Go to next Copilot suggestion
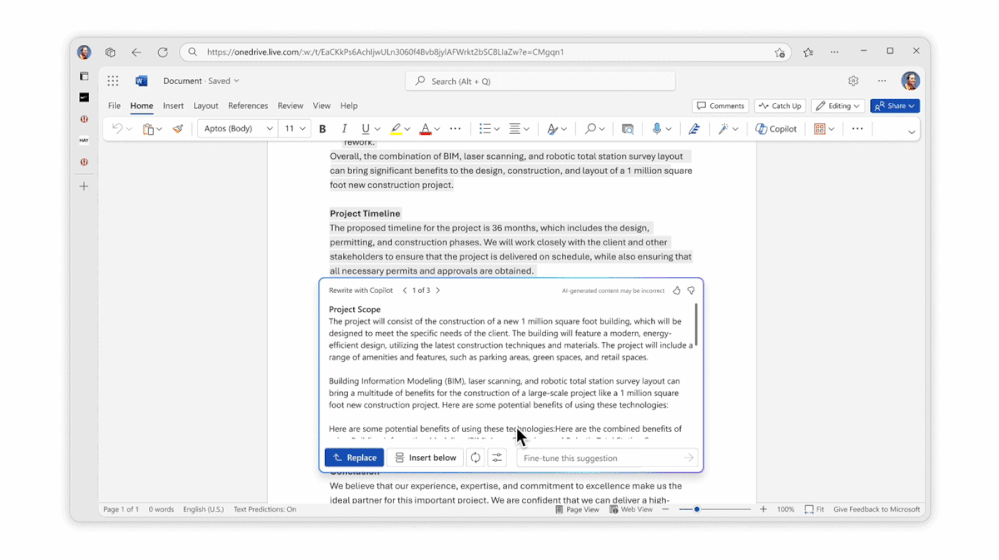This screenshot has height=560, width=999. click(x=438, y=291)
